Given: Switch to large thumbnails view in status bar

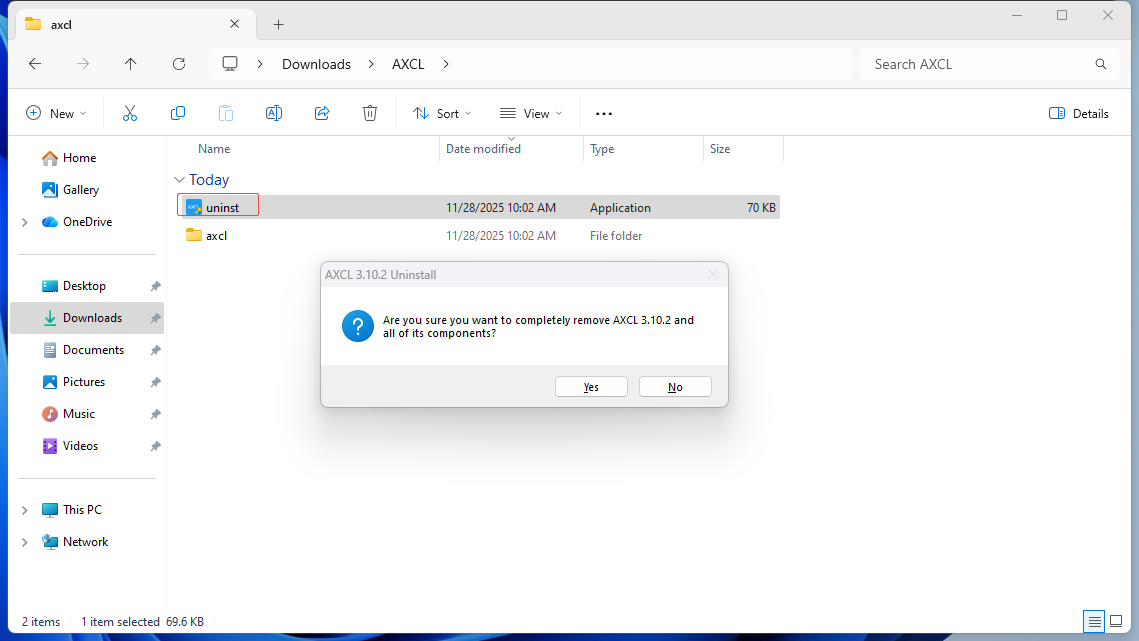Looking at the screenshot, I should click(x=1116, y=622).
